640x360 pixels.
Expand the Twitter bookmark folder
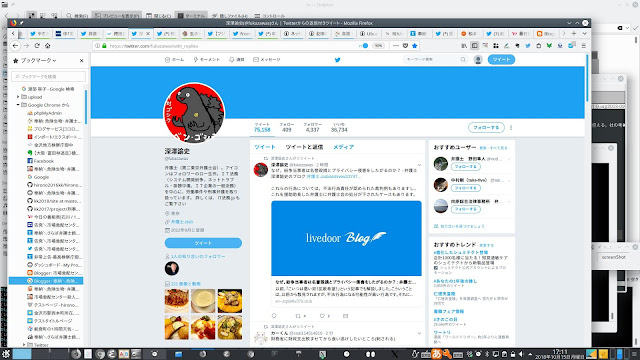click(x=24, y=345)
